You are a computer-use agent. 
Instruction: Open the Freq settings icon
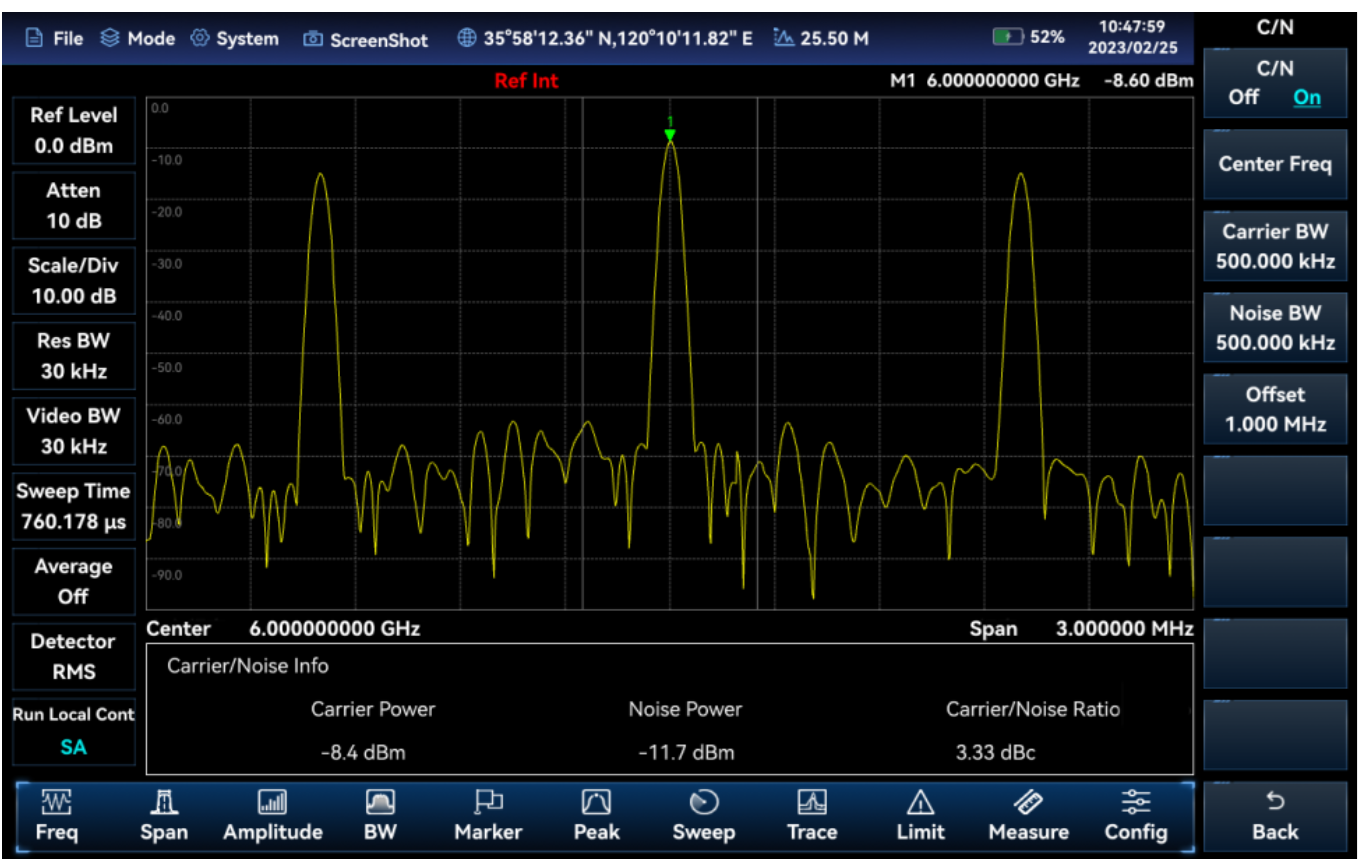click(57, 802)
